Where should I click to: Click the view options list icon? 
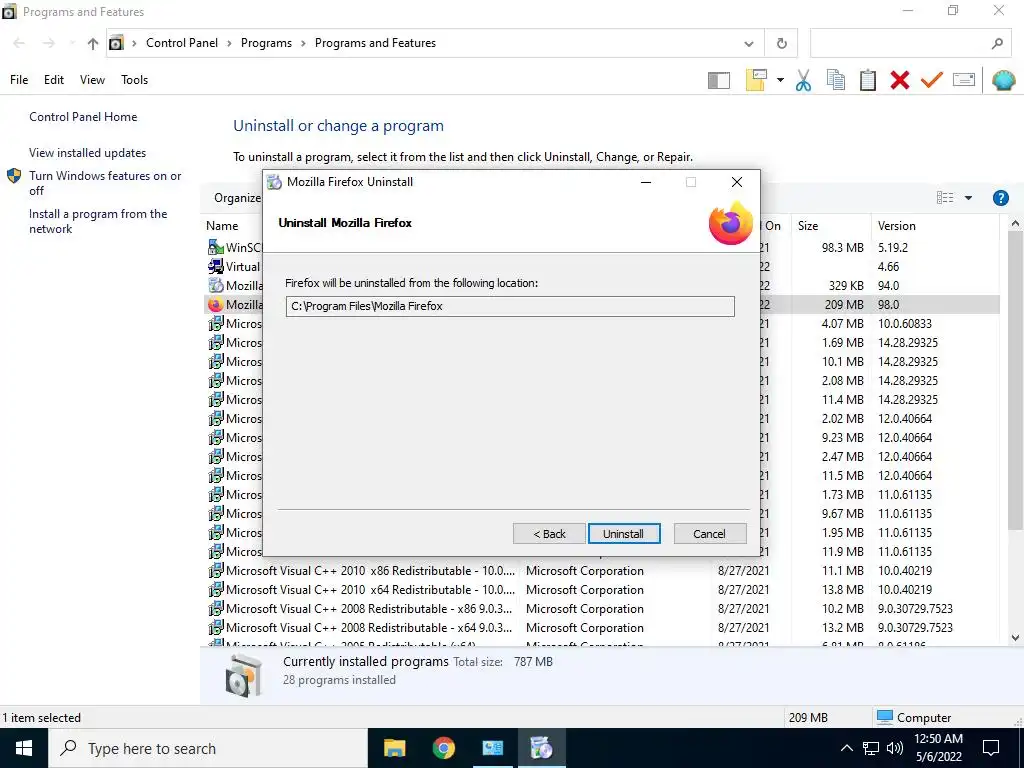(945, 198)
